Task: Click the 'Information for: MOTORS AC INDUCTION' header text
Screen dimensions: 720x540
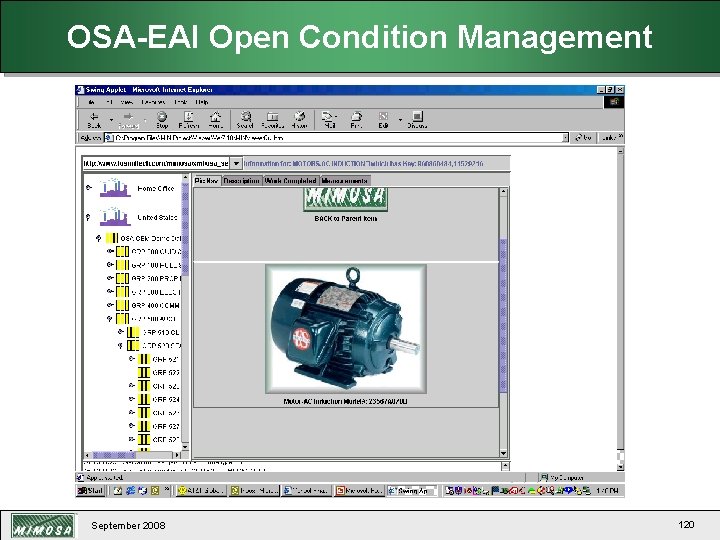Action: (363, 163)
